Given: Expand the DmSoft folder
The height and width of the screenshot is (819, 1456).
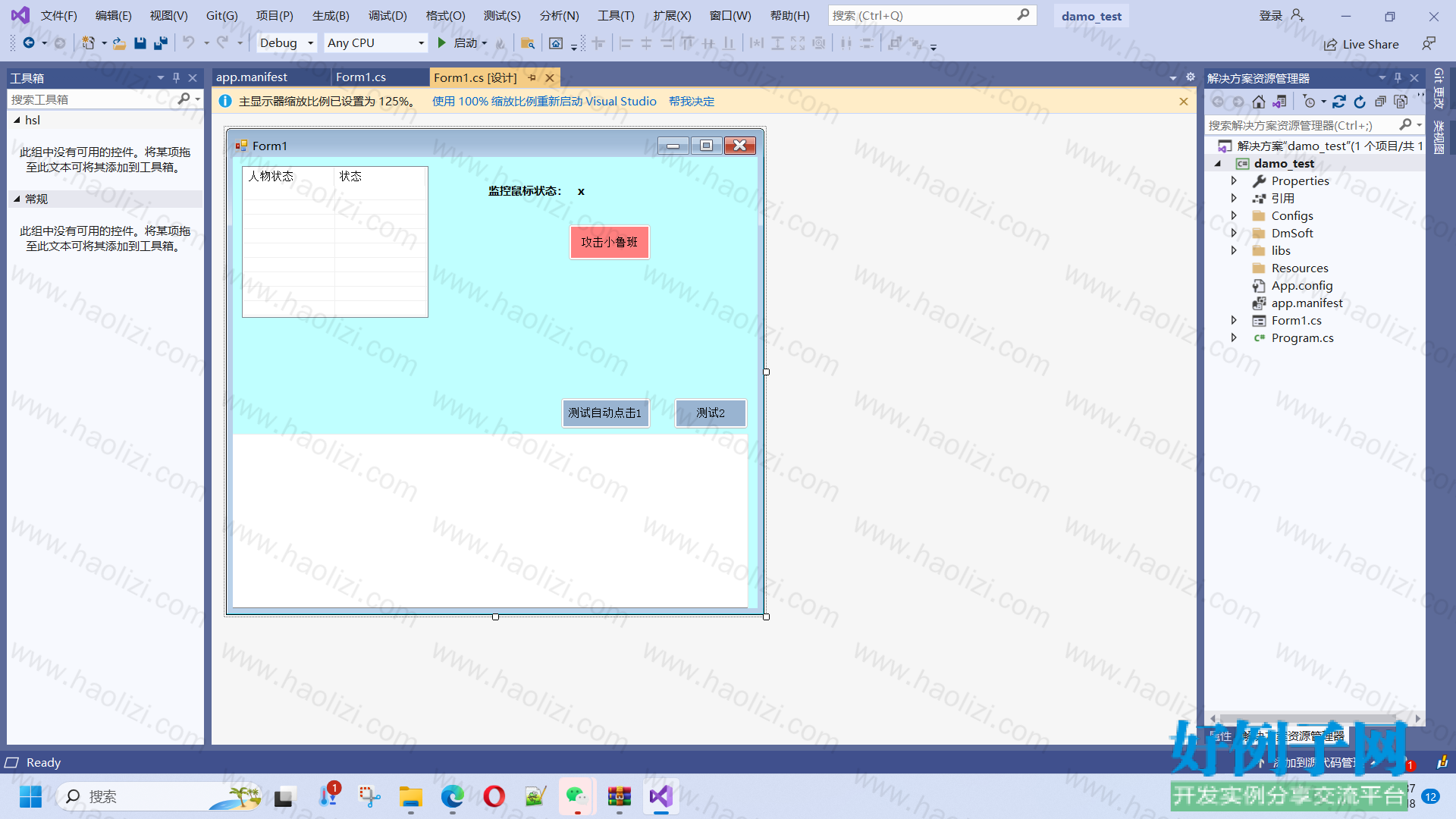Looking at the screenshot, I should click(x=1234, y=233).
